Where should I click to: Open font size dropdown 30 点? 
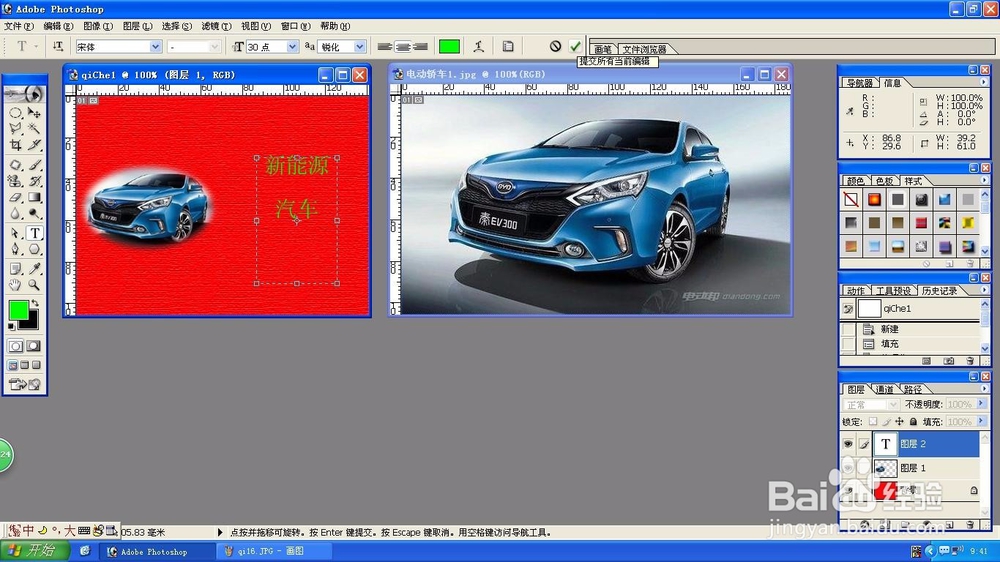coord(291,47)
